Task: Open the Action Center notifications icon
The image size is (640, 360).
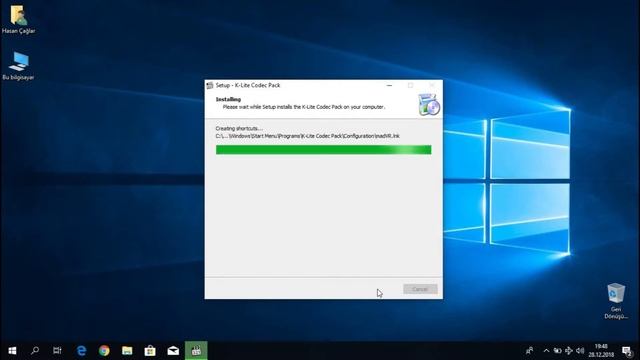Action: click(x=627, y=351)
